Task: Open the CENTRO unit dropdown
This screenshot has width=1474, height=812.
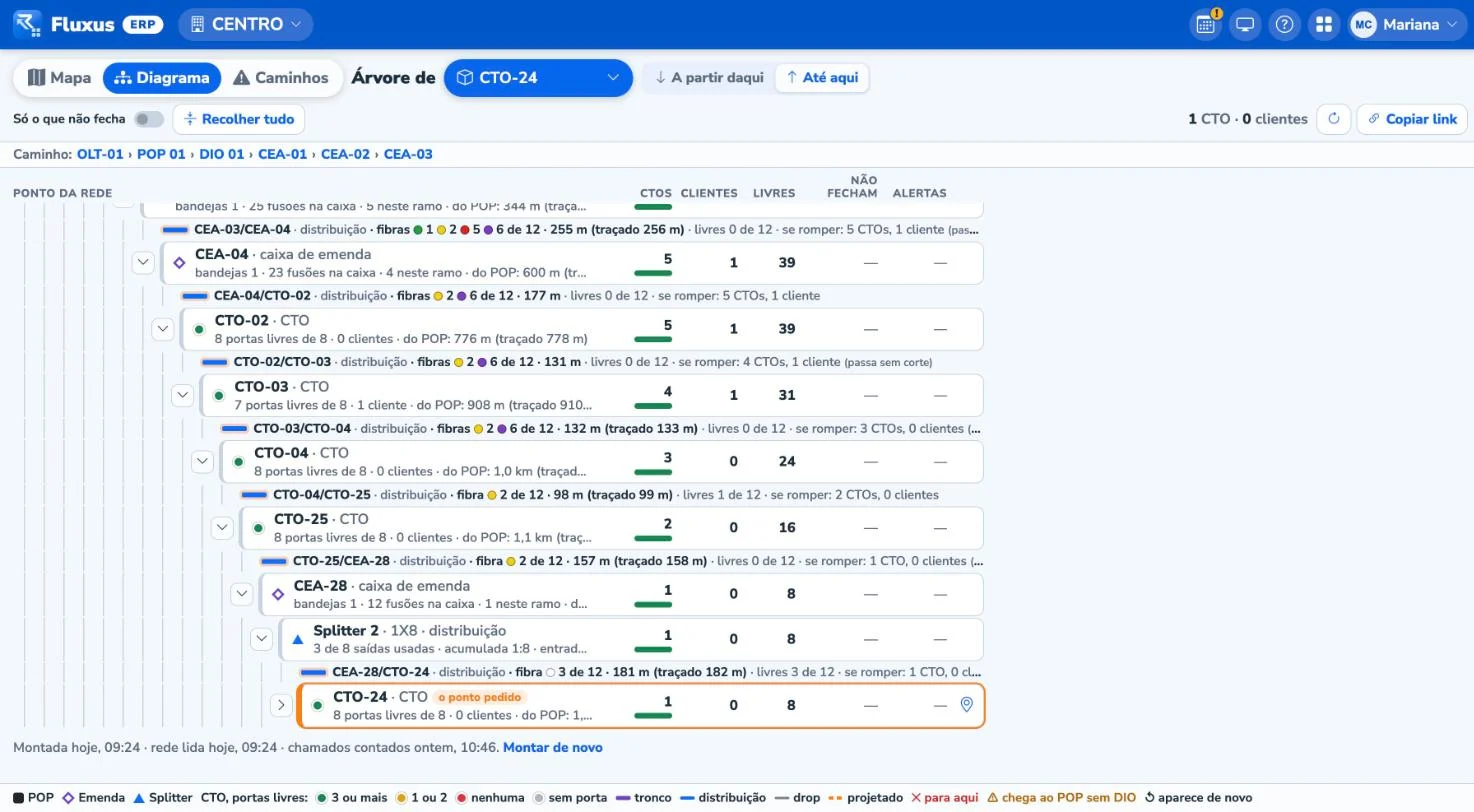Action: (245, 24)
